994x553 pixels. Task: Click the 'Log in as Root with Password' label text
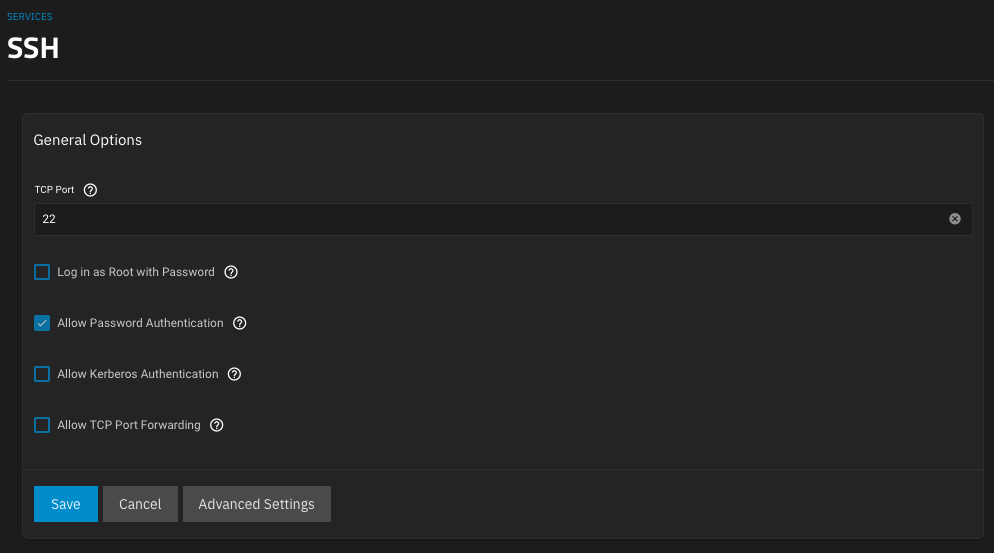click(x=136, y=272)
